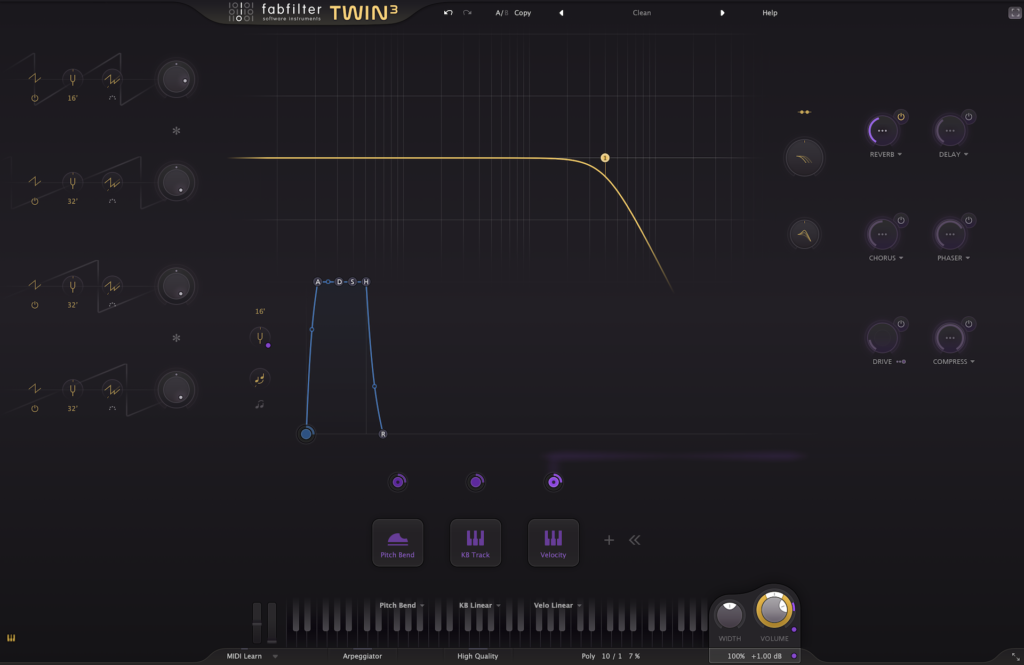1024x665 pixels.
Task: Click the Arpeggiator button in bottom bar
Action: point(362,656)
